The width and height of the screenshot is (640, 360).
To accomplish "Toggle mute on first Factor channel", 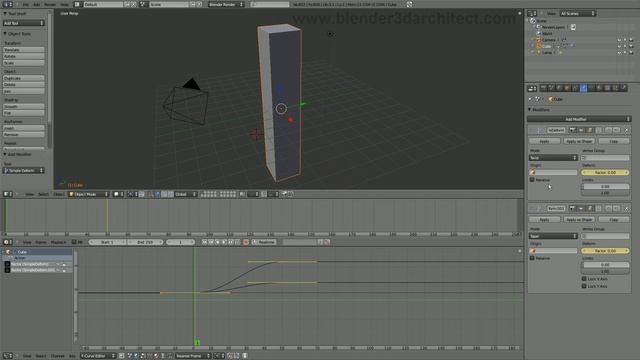I will (58, 264).
